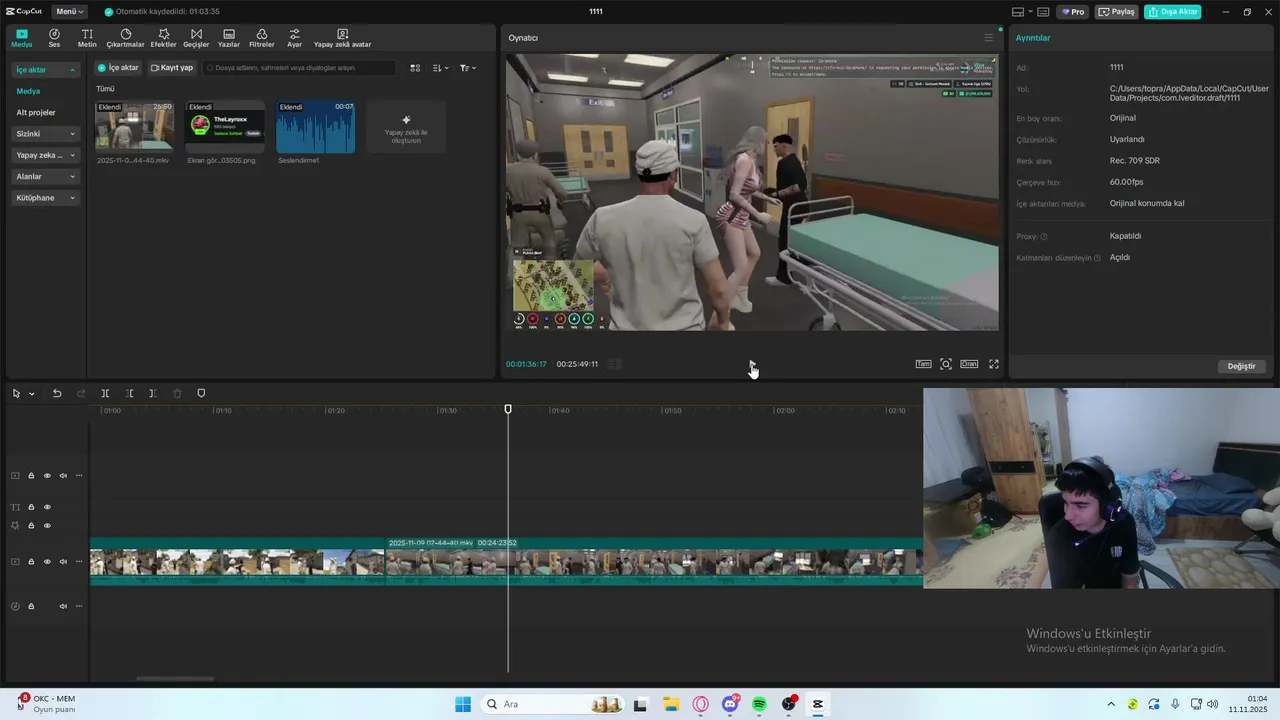
Task: Open the Menü dropdown
Action: pos(70,12)
